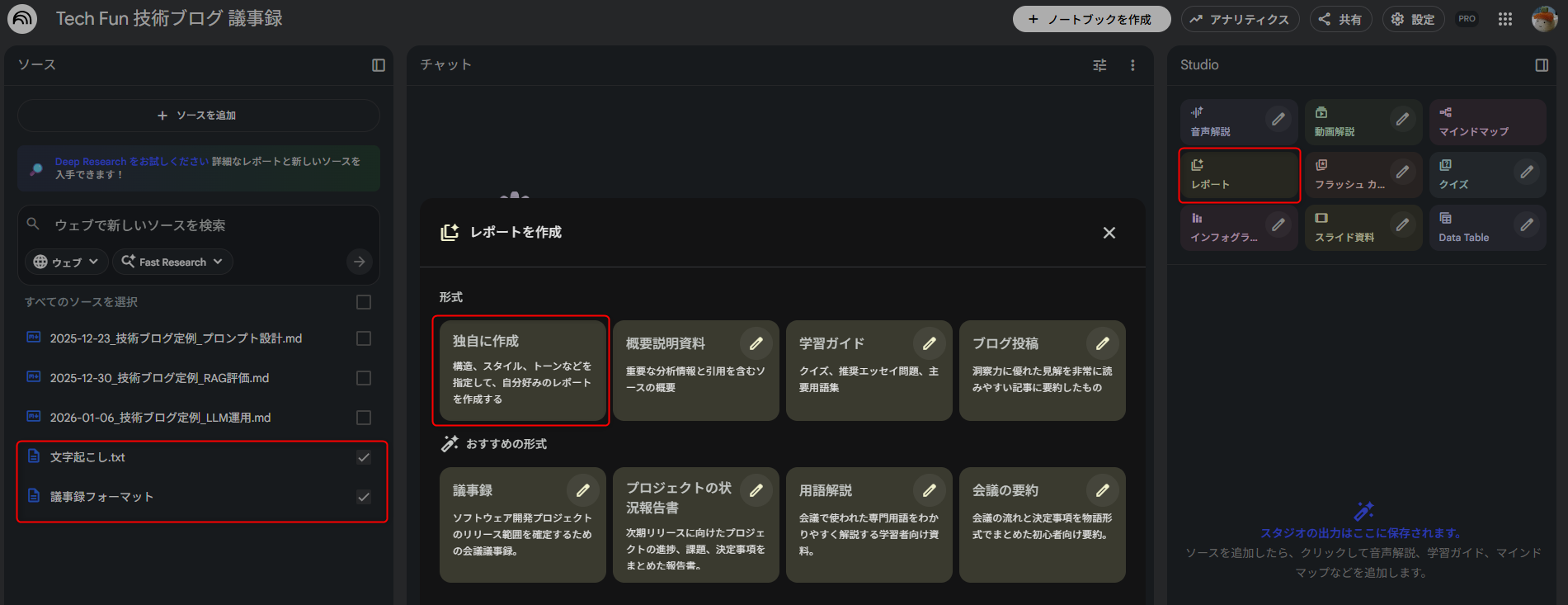
Task: Click the pencil icon on 議事録 format card
Action: coord(582,490)
